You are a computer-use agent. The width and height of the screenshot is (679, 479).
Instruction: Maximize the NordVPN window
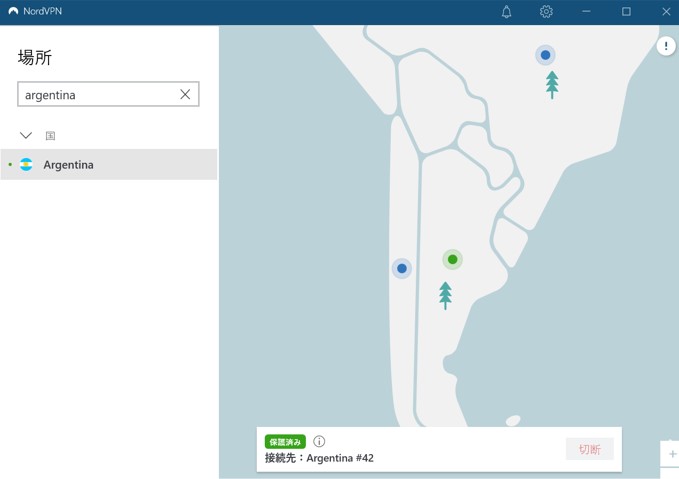[626, 12]
